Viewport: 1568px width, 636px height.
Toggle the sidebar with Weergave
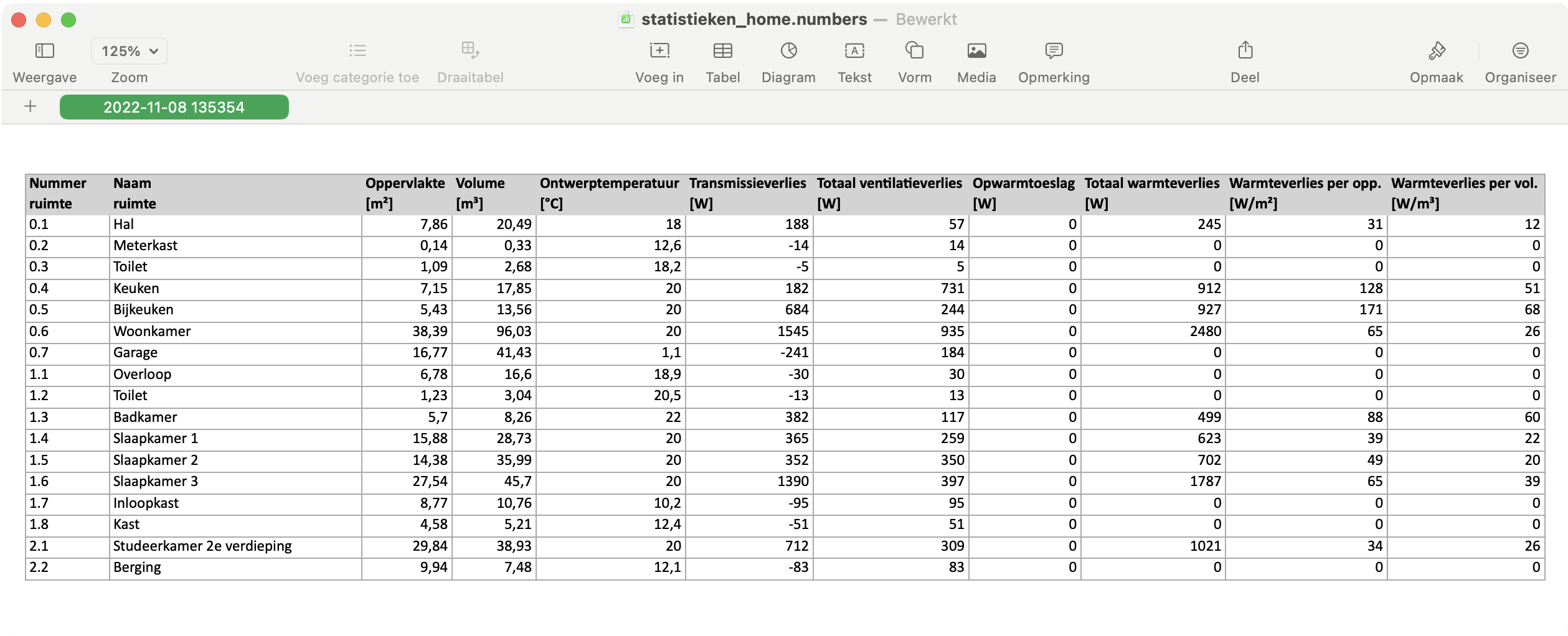(x=44, y=59)
